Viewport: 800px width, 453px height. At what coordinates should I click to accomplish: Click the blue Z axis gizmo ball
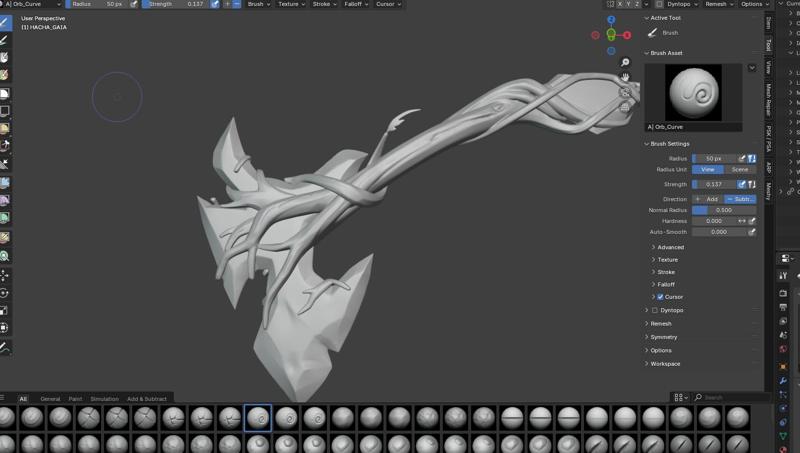click(x=611, y=20)
